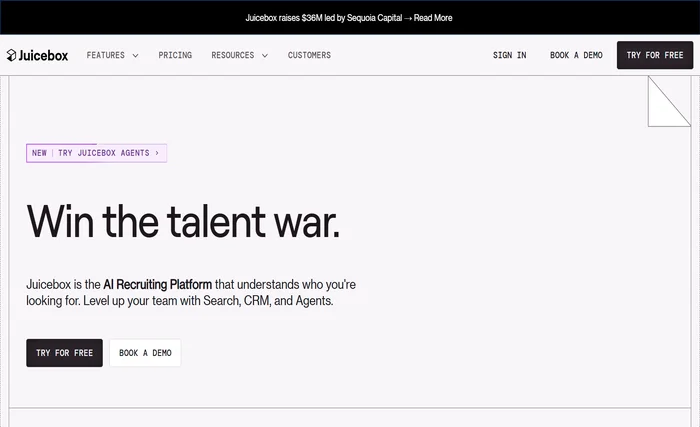700x427 pixels.
Task: Open the Resources menu label
Action: coord(233,55)
